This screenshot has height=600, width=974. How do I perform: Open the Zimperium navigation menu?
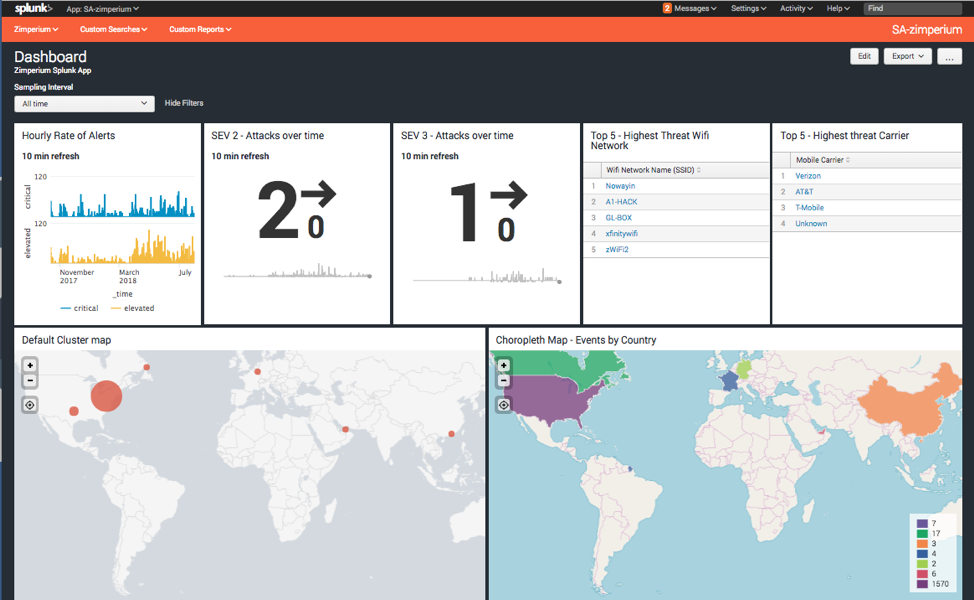tap(36, 29)
